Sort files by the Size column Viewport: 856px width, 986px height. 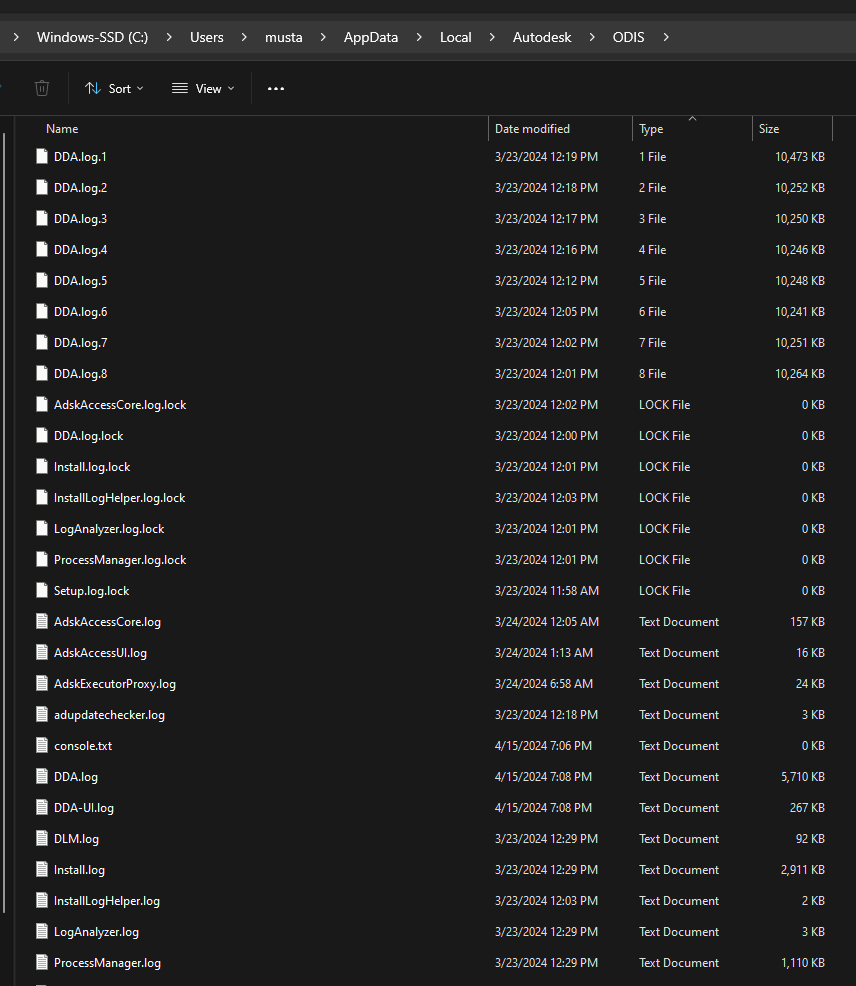point(769,128)
